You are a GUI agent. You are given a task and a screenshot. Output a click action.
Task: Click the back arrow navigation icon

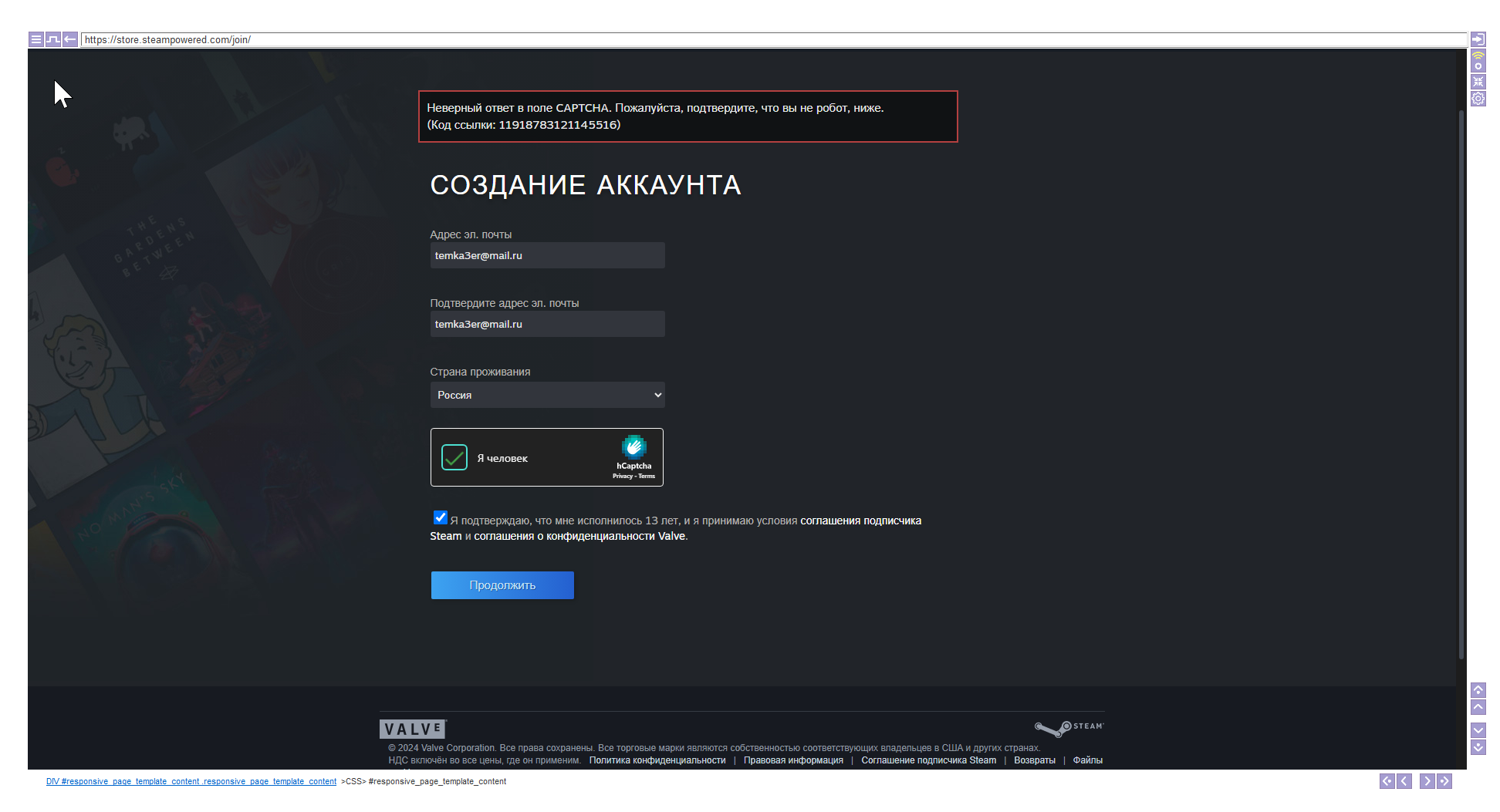point(69,39)
